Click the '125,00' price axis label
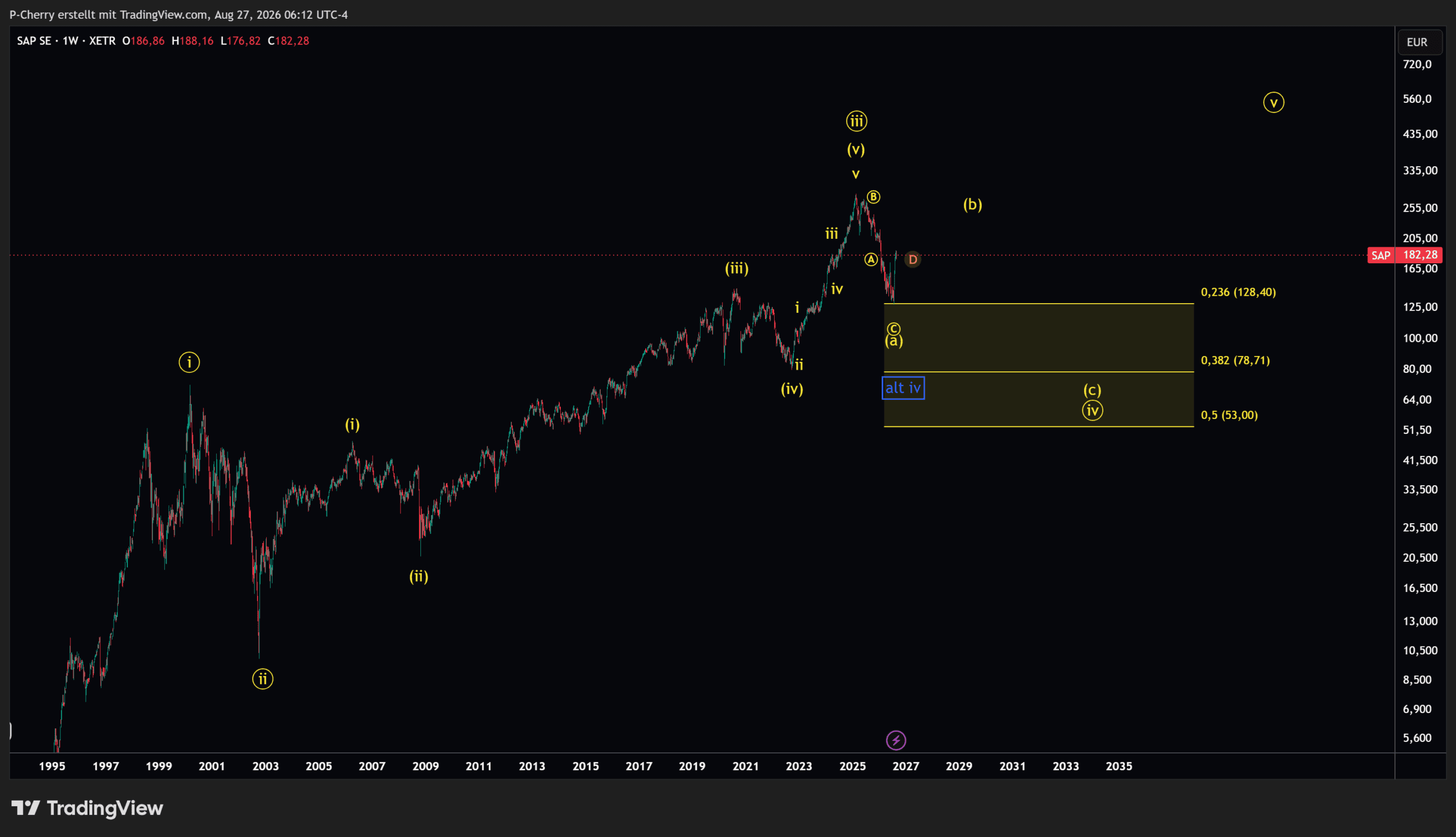This screenshot has height=837, width=1456. (1420, 307)
